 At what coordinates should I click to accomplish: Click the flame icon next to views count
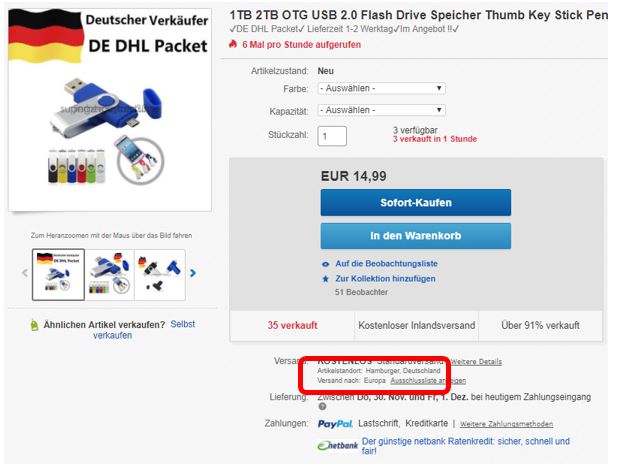(233, 44)
